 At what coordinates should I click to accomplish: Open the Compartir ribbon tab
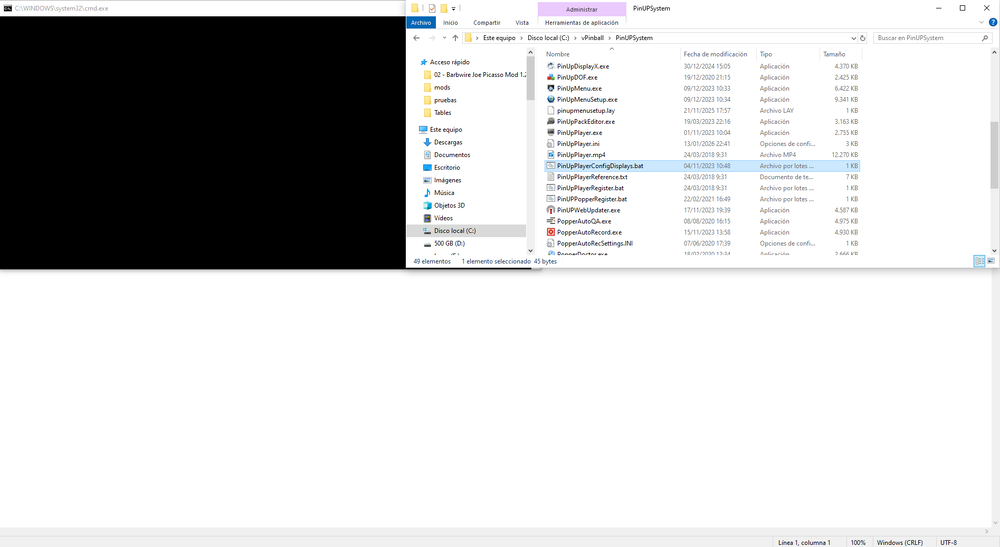[x=487, y=22]
